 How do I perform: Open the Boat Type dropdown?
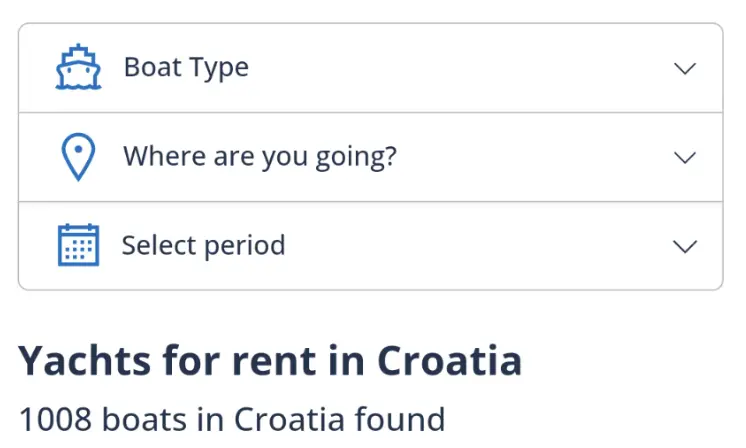(370, 68)
